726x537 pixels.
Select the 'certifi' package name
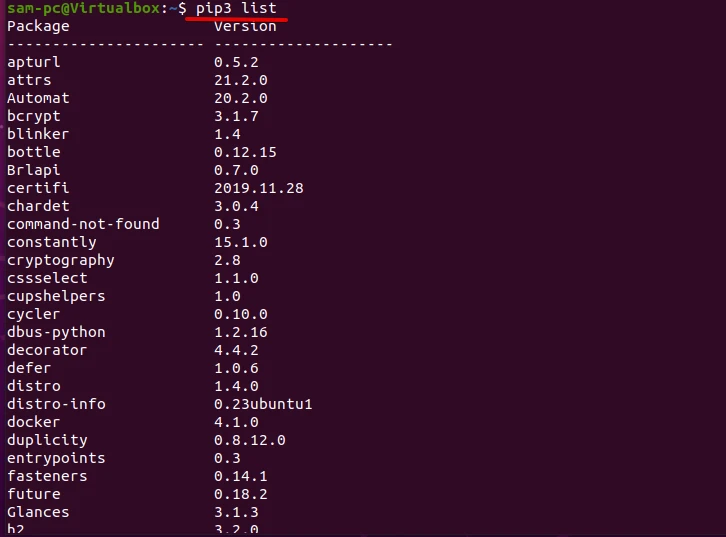[x=38, y=188]
